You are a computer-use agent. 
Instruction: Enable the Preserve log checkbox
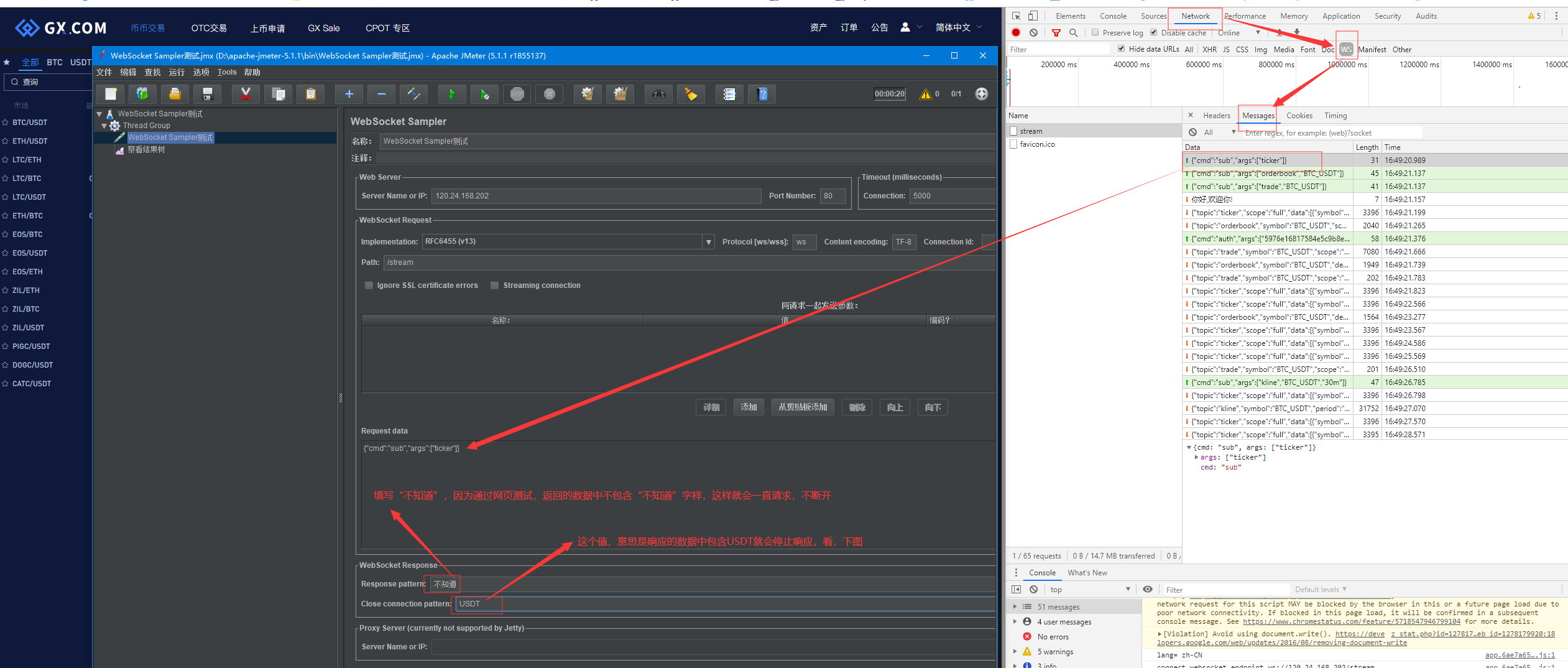pyautogui.click(x=1095, y=32)
